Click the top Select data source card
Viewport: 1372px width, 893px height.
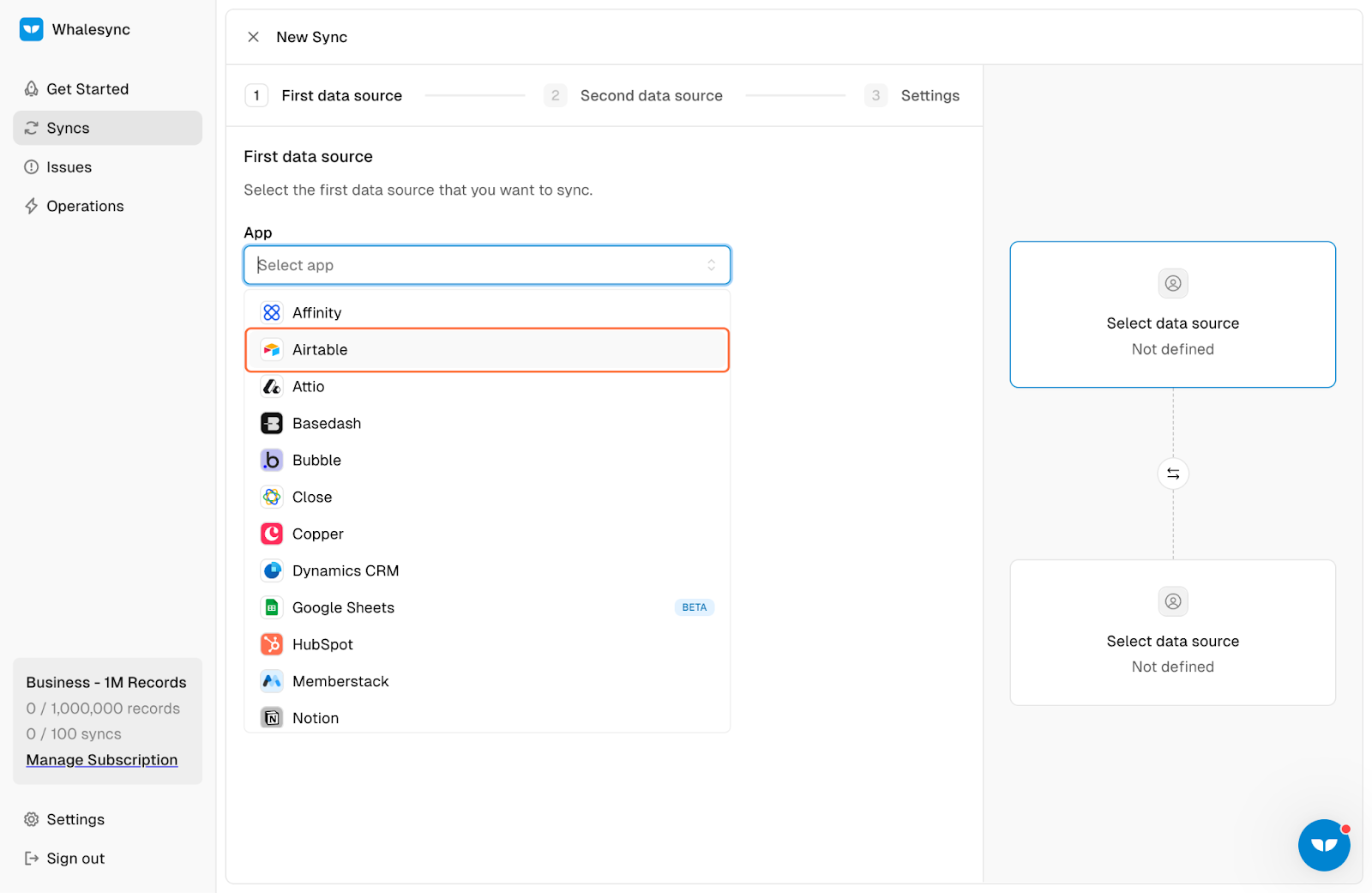[1173, 315]
